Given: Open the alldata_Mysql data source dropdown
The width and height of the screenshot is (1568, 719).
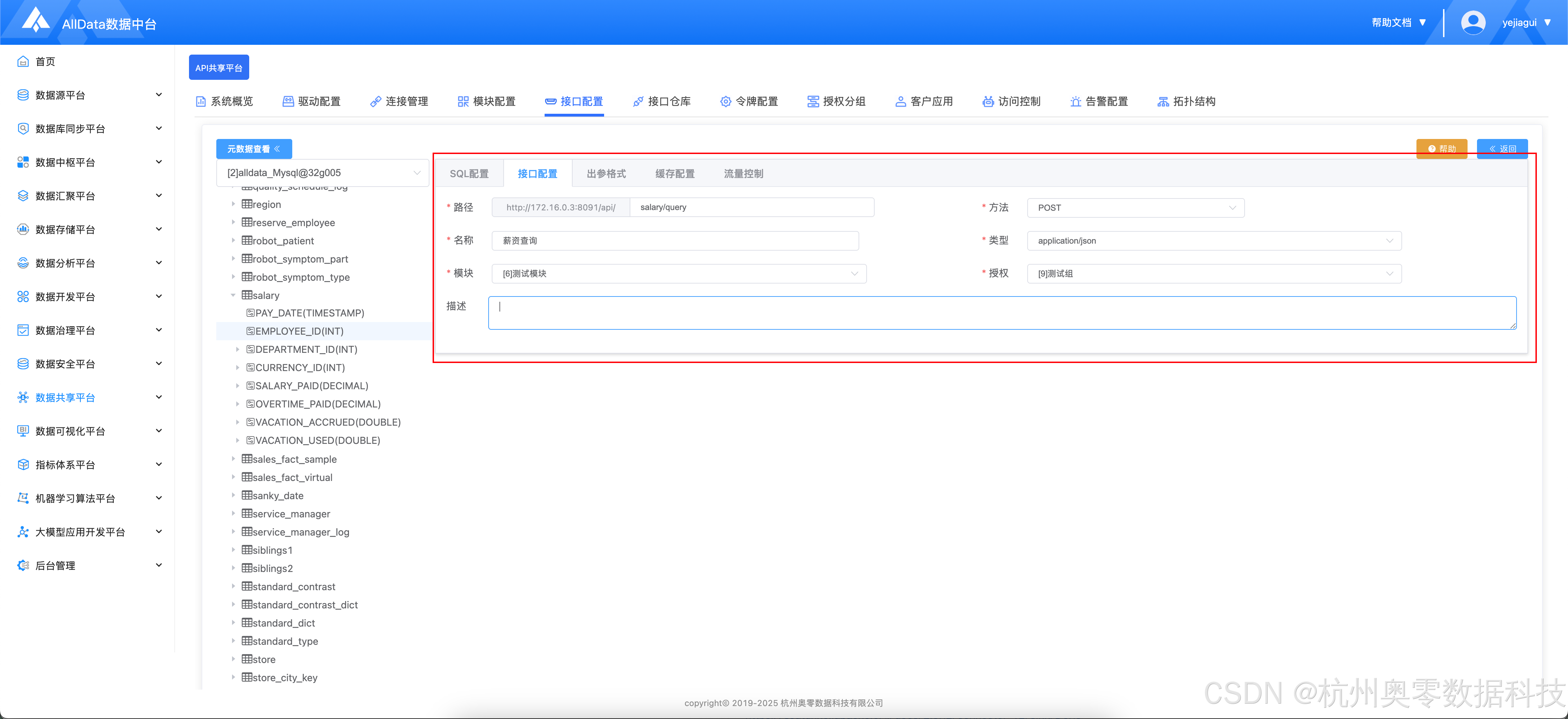Looking at the screenshot, I should pyautogui.click(x=323, y=173).
